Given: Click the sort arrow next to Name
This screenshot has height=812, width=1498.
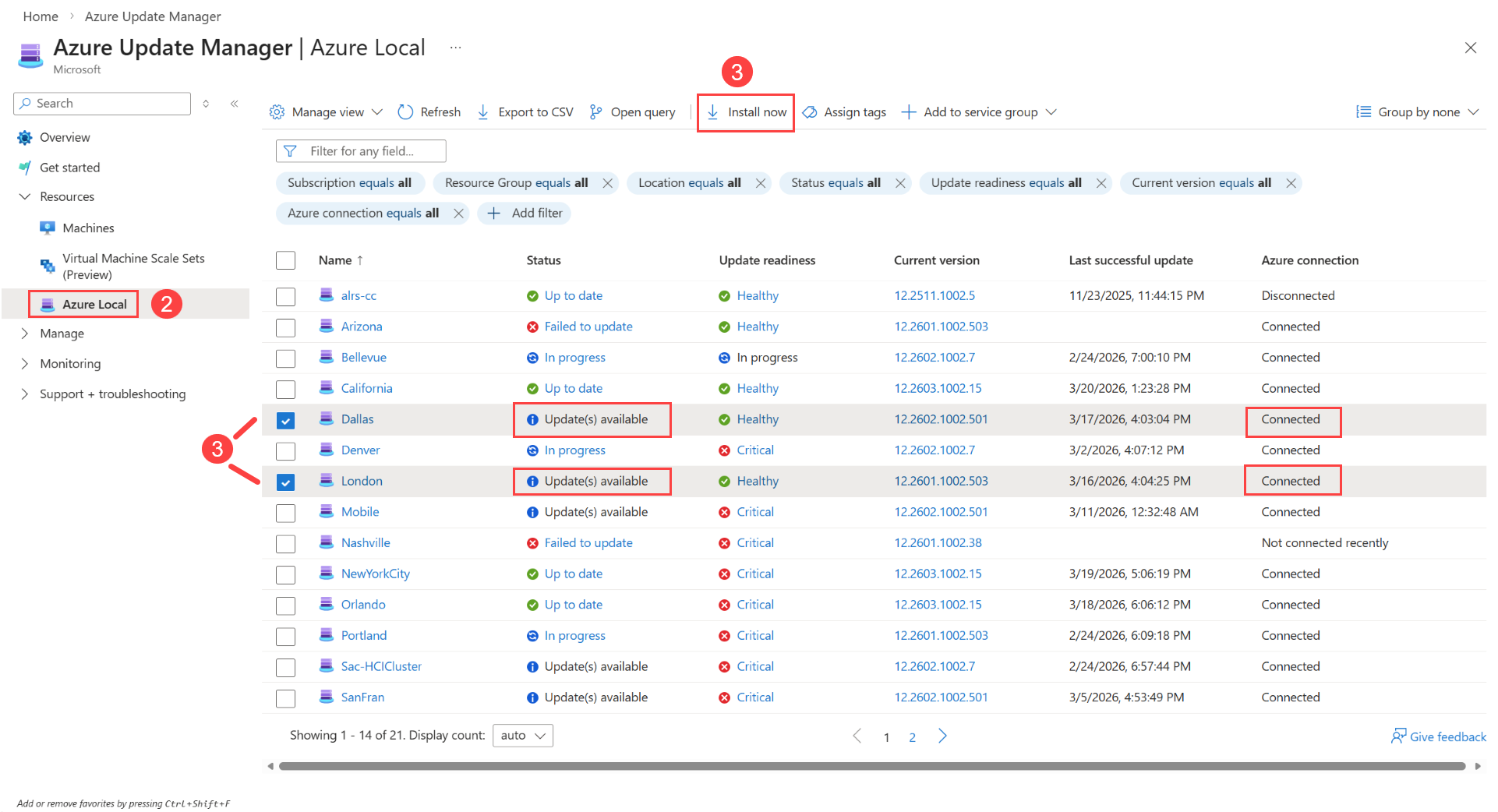Looking at the screenshot, I should (360, 260).
